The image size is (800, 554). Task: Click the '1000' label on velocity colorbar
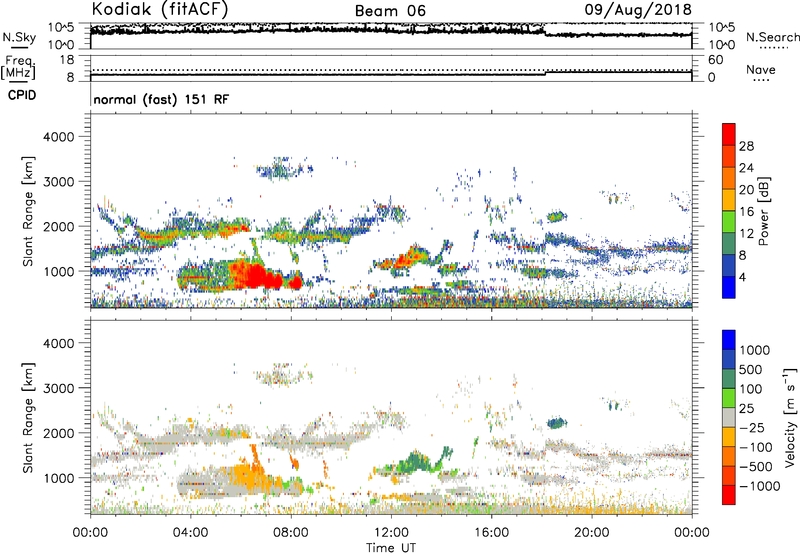tap(755, 350)
